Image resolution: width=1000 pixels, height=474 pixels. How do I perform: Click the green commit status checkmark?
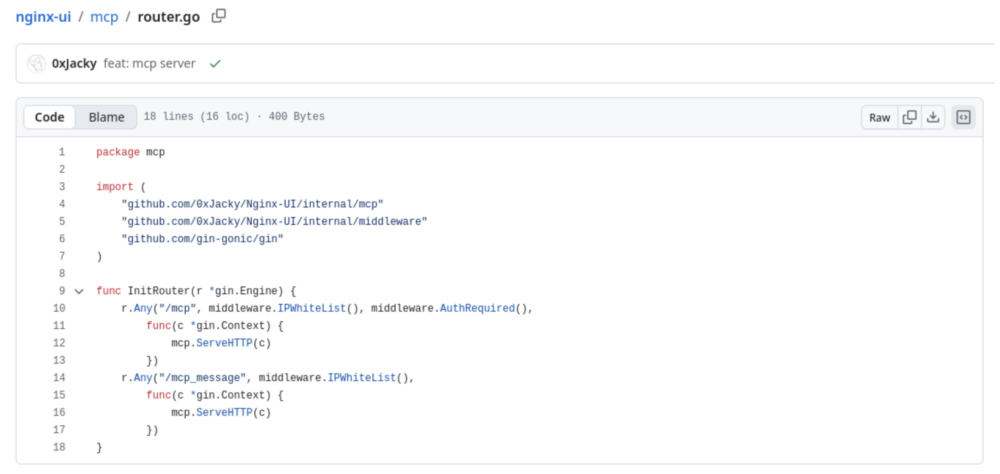click(215, 63)
